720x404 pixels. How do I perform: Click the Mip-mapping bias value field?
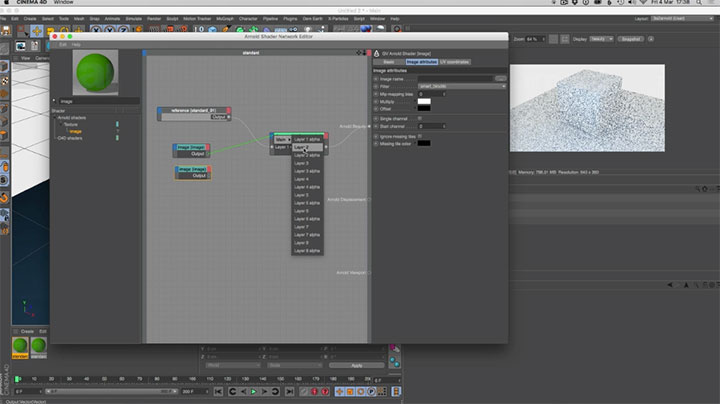432,94
